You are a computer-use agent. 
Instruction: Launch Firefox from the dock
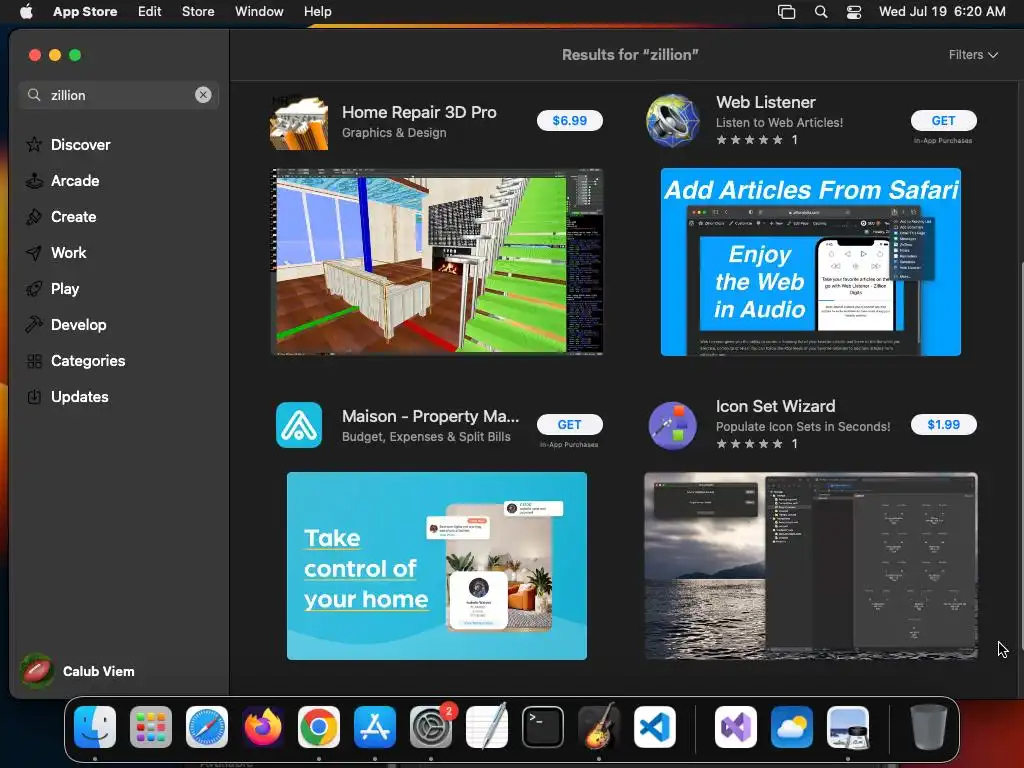point(263,727)
